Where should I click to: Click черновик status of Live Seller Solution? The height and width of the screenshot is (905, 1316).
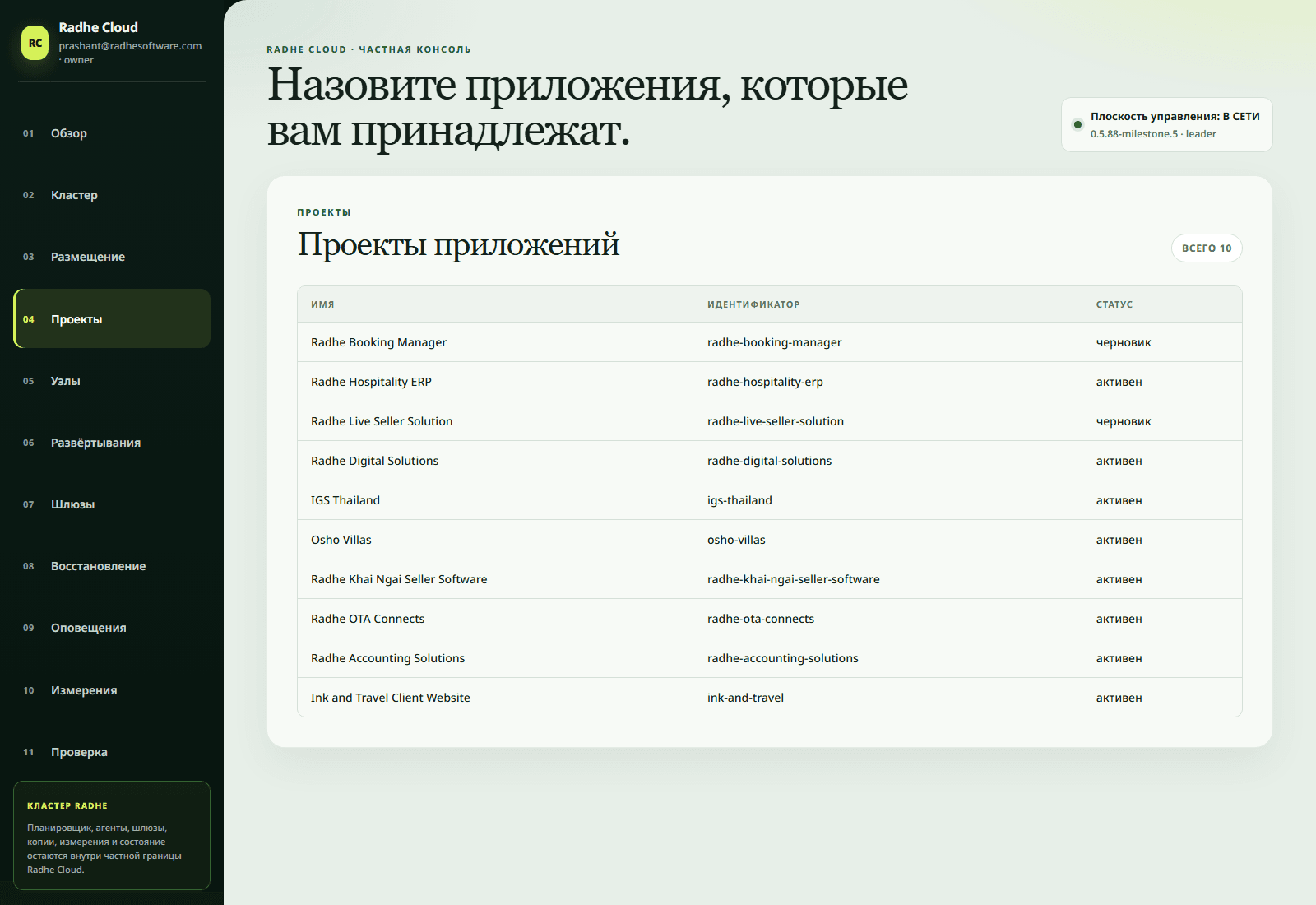[1124, 421]
